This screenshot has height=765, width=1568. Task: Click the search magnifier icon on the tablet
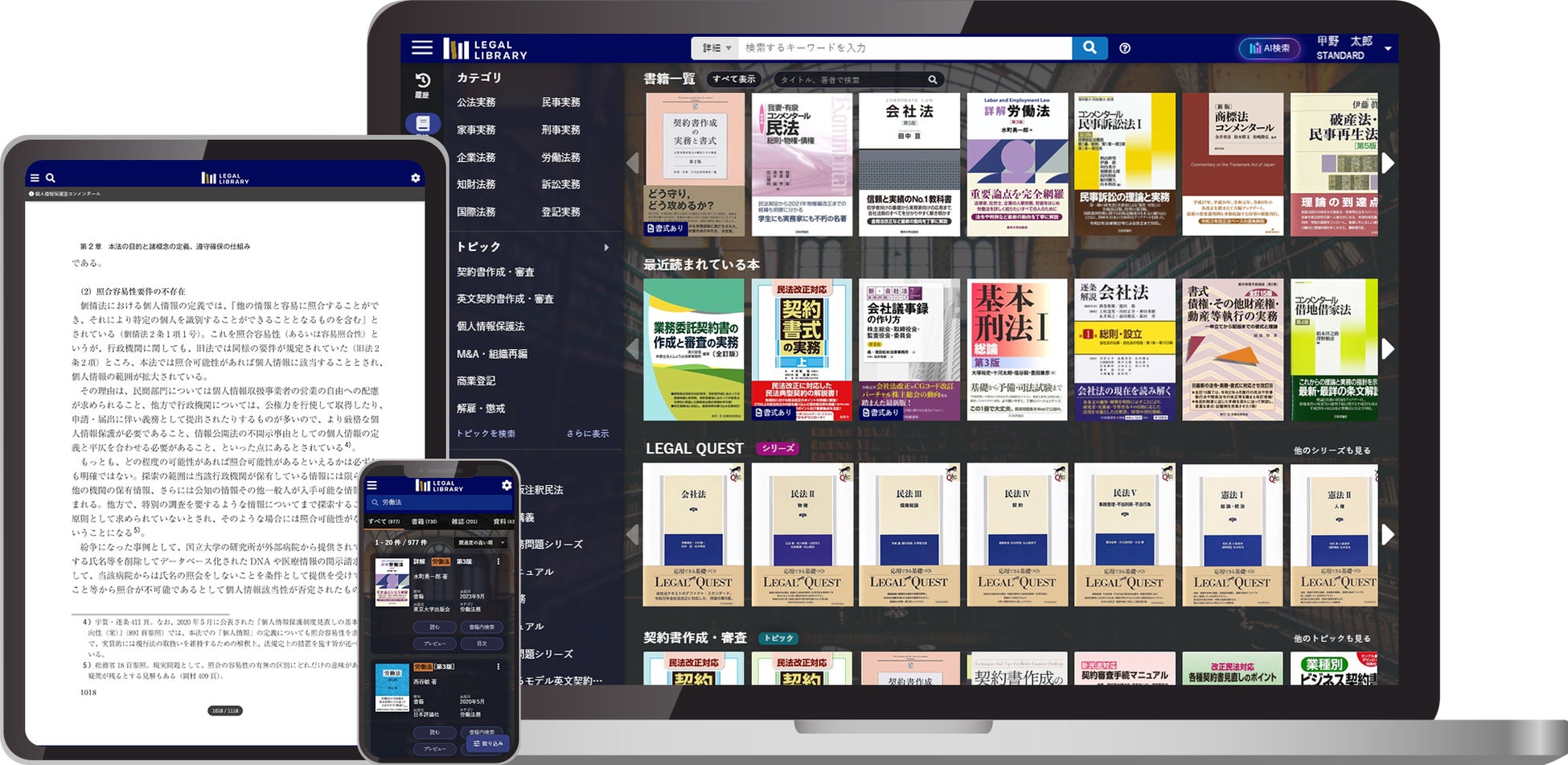pos(51,178)
